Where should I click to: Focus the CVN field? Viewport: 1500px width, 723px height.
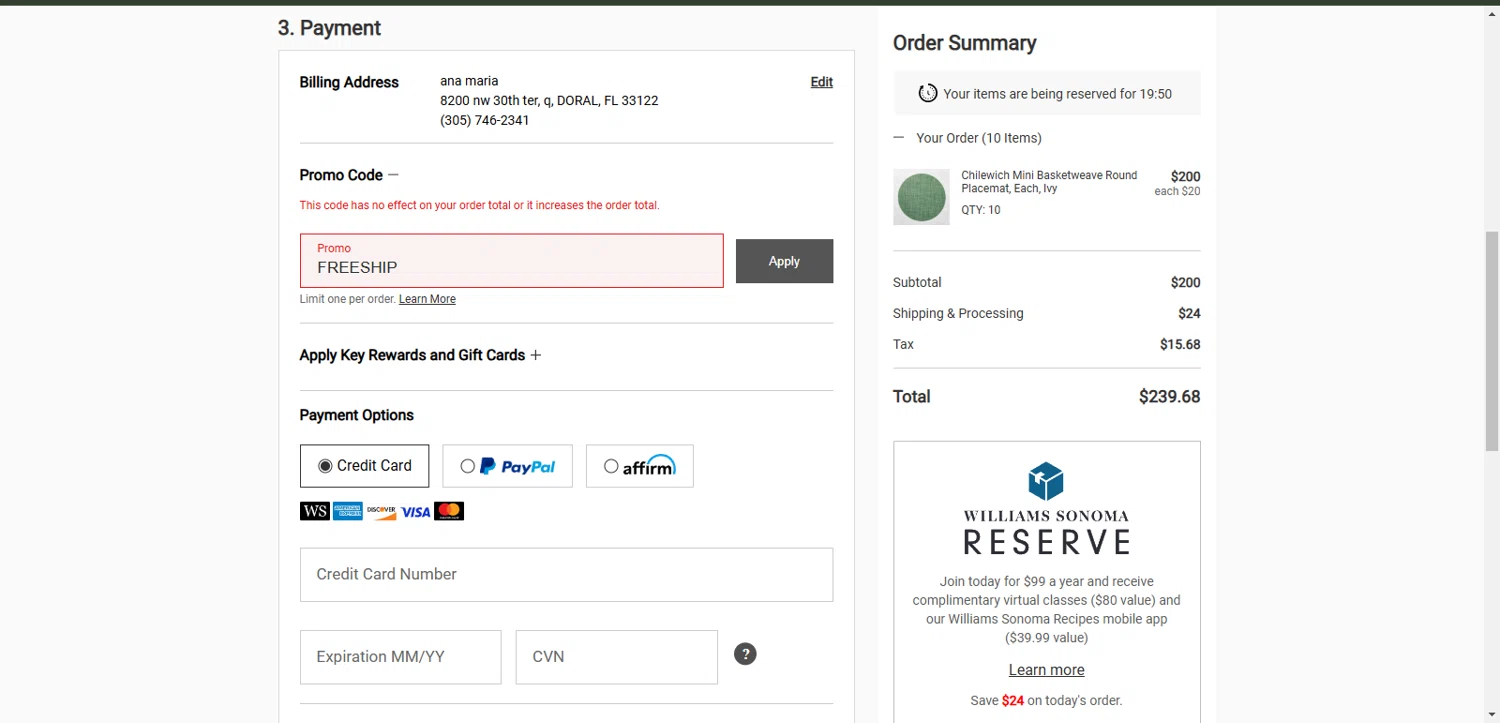pos(616,657)
